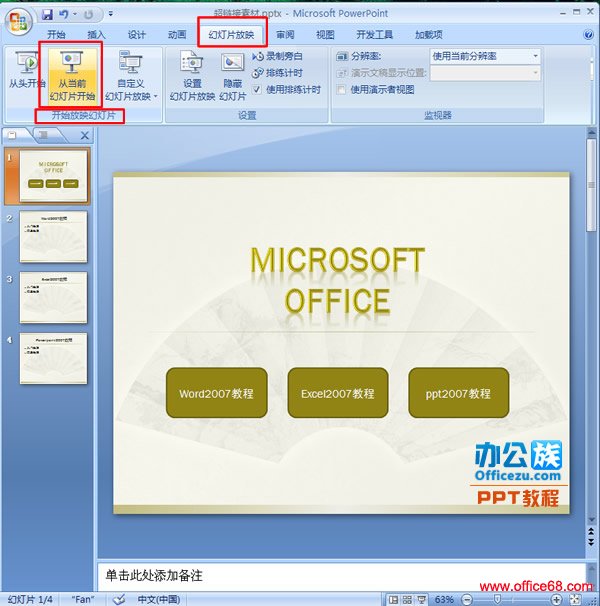Image resolution: width=600 pixels, height=606 pixels.
Task: Click scroll-up arrow of slide editor scrollbar
Action: tap(591, 133)
